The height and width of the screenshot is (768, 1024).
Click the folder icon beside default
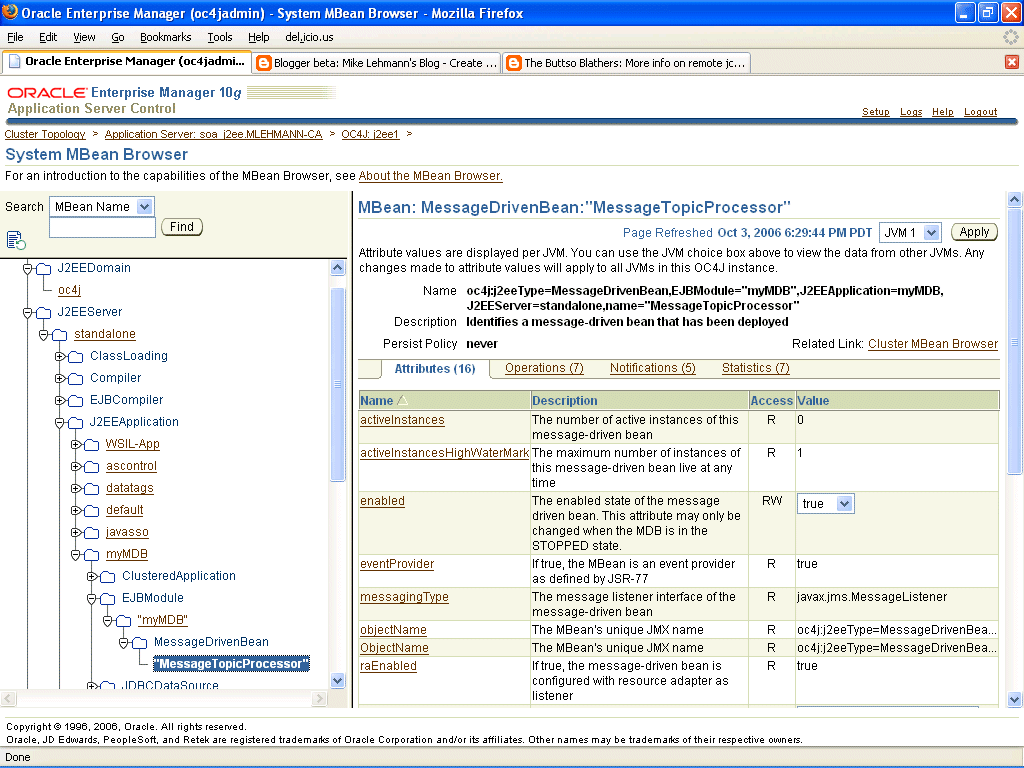tap(92, 511)
